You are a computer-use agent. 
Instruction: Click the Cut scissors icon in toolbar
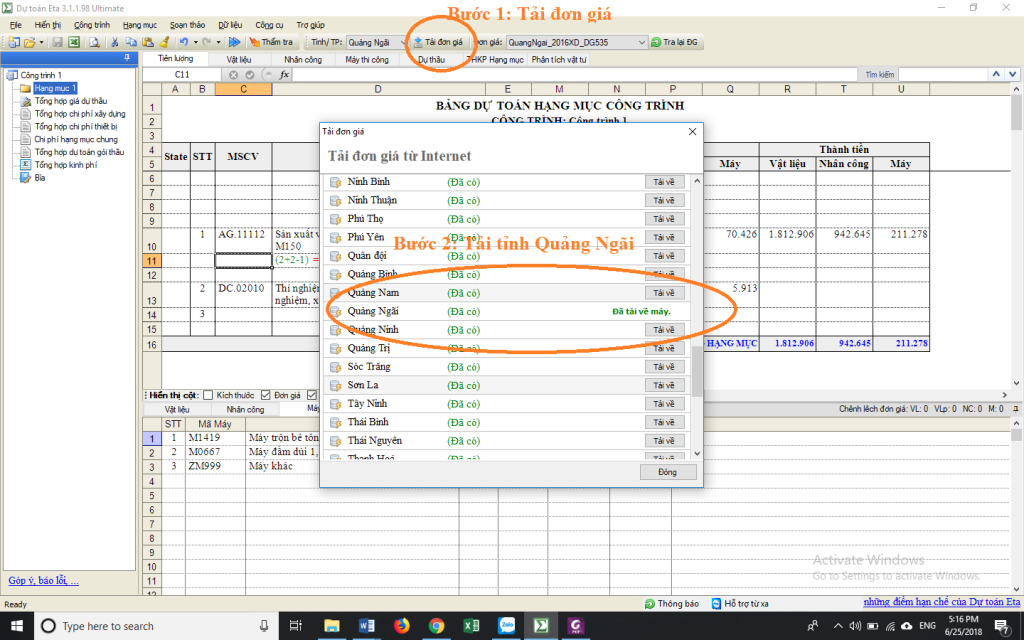pos(115,42)
